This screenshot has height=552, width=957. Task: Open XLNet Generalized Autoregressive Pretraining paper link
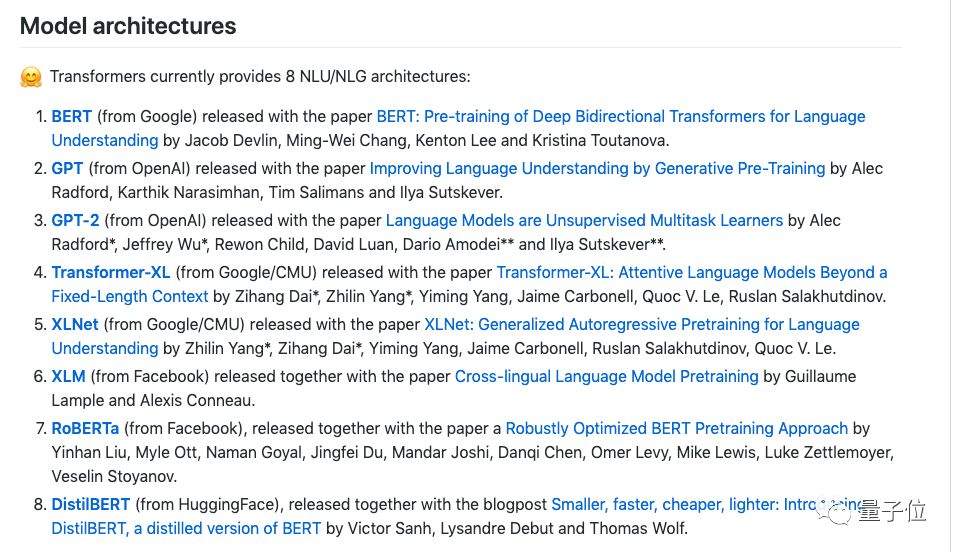641,324
